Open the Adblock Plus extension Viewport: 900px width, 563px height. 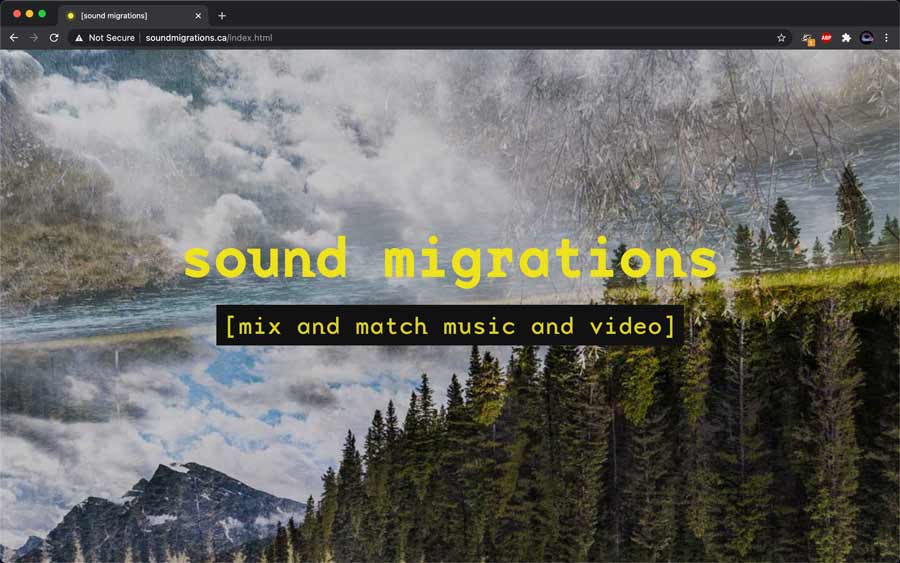827,38
